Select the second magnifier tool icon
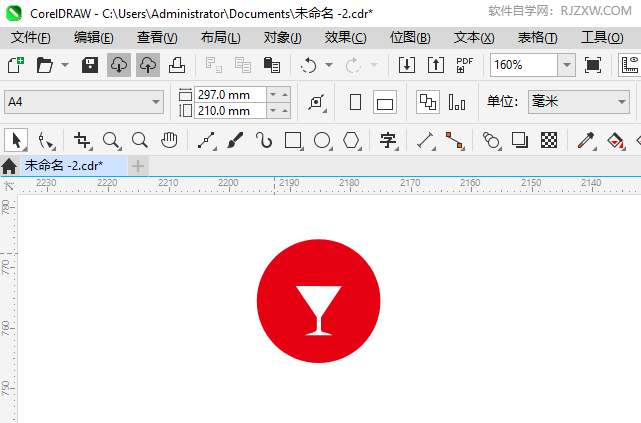 click(140, 141)
